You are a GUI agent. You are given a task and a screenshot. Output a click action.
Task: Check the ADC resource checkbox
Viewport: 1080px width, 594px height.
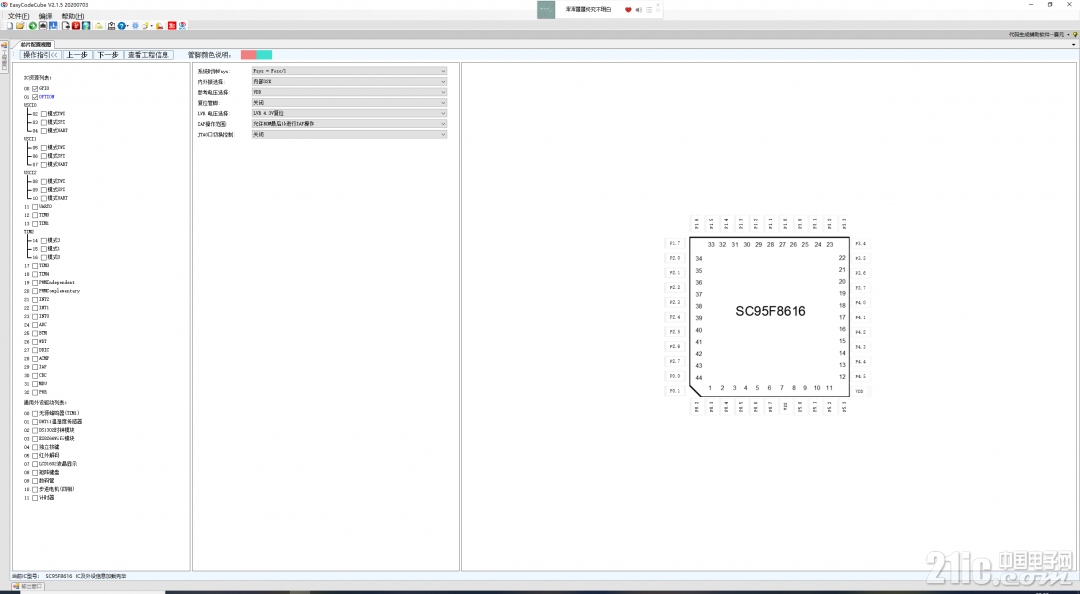(35, 325)
